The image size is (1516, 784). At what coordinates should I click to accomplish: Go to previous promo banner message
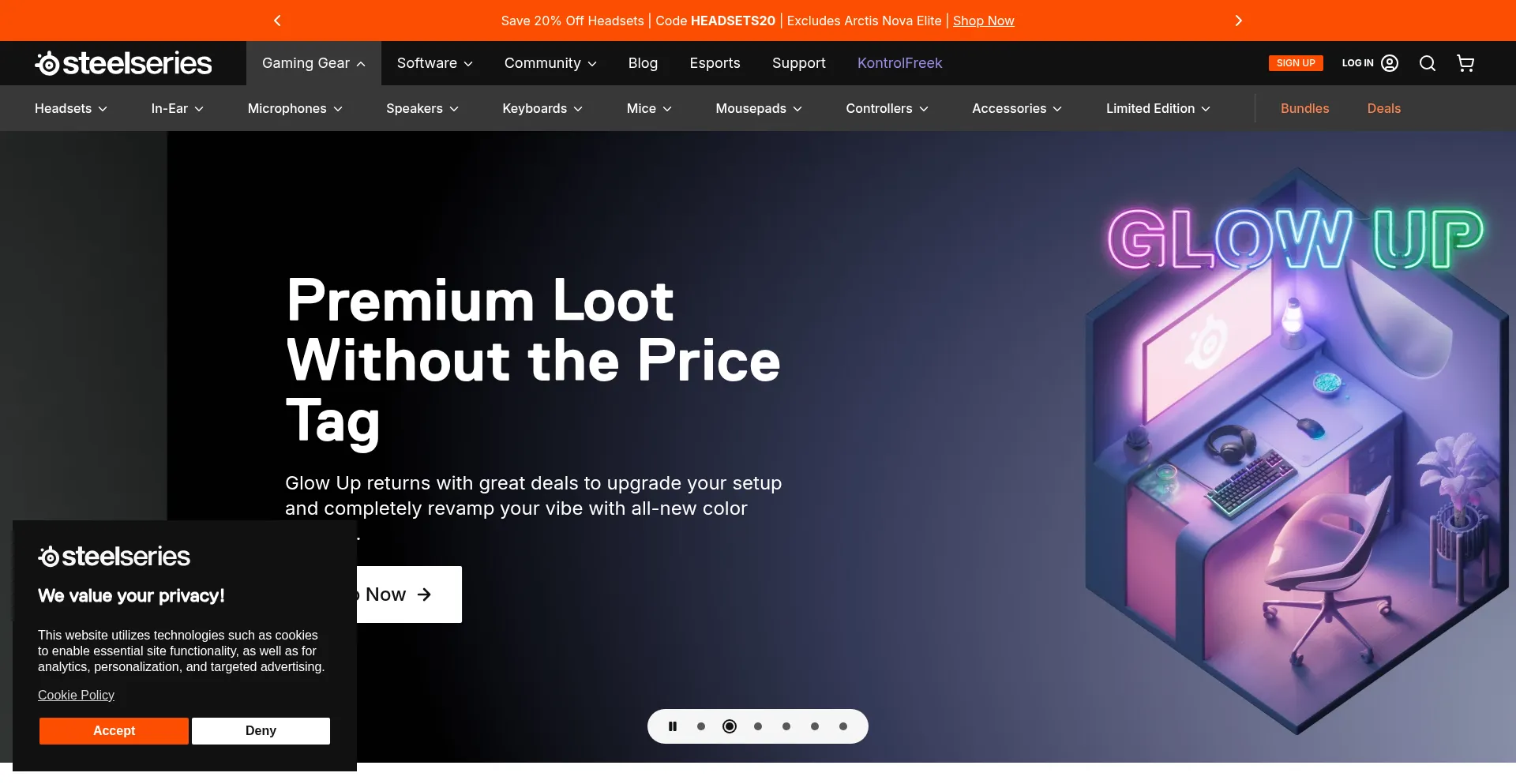(x=277, y=21)
